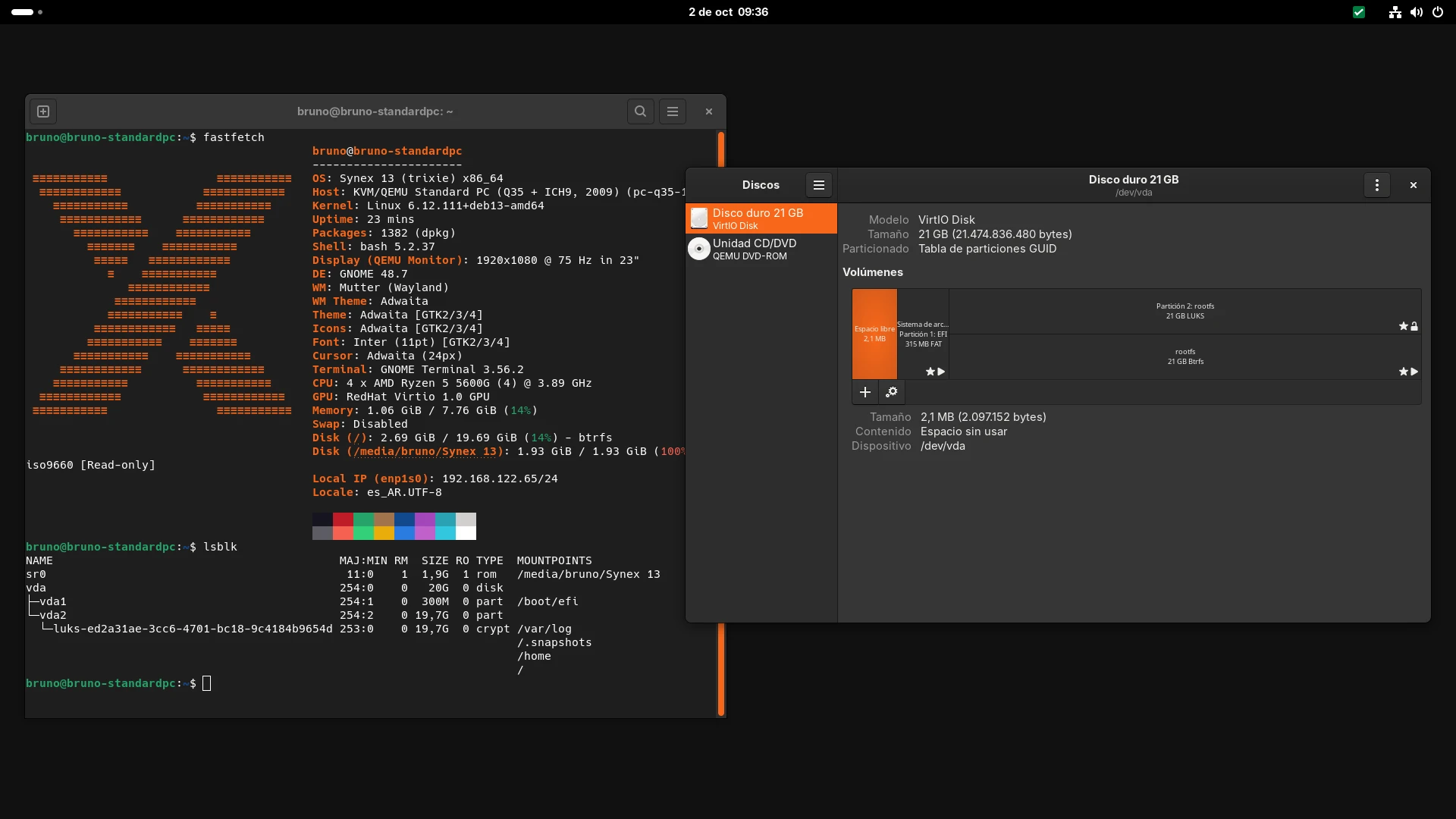Viewport: 1456px width, 819px height.
Task: Click the /media/bruno/Synex 13 mountpoint in lsblk
Action: (588, 574)
